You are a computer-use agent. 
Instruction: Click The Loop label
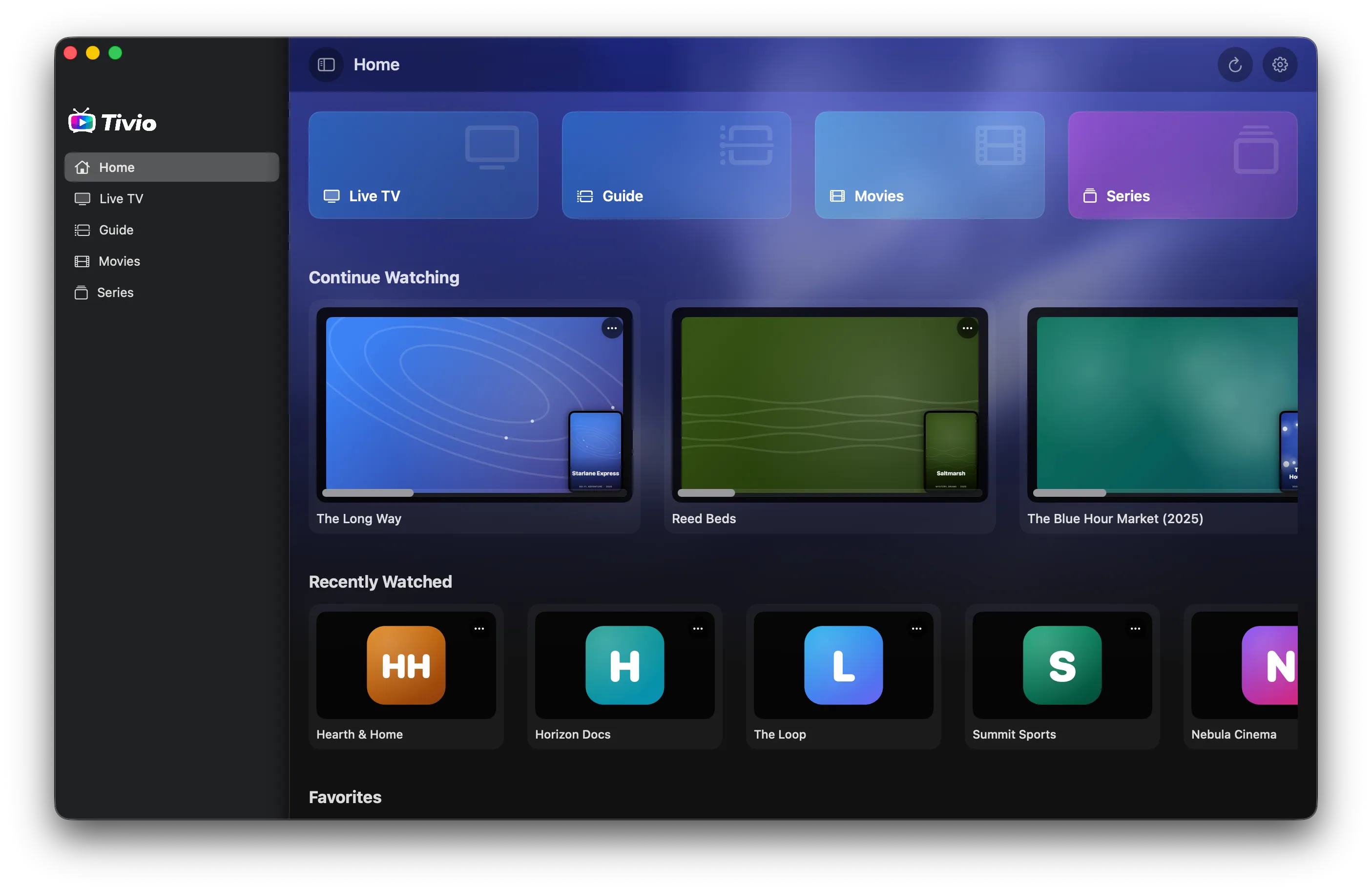[x=779, y=734]
